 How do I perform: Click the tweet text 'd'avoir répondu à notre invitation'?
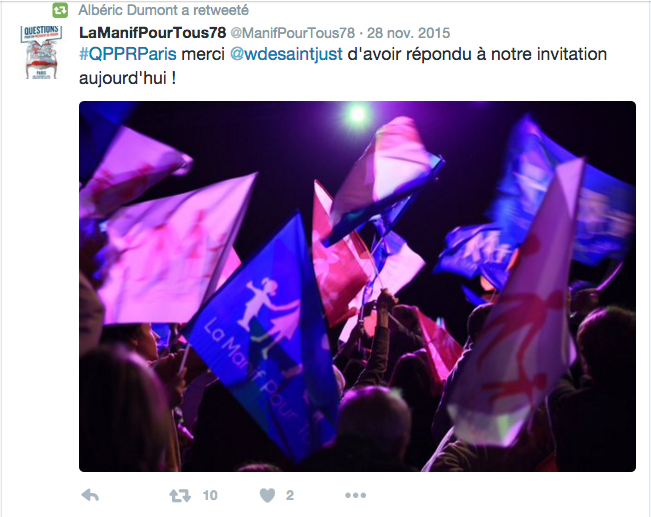click(477, 54)
